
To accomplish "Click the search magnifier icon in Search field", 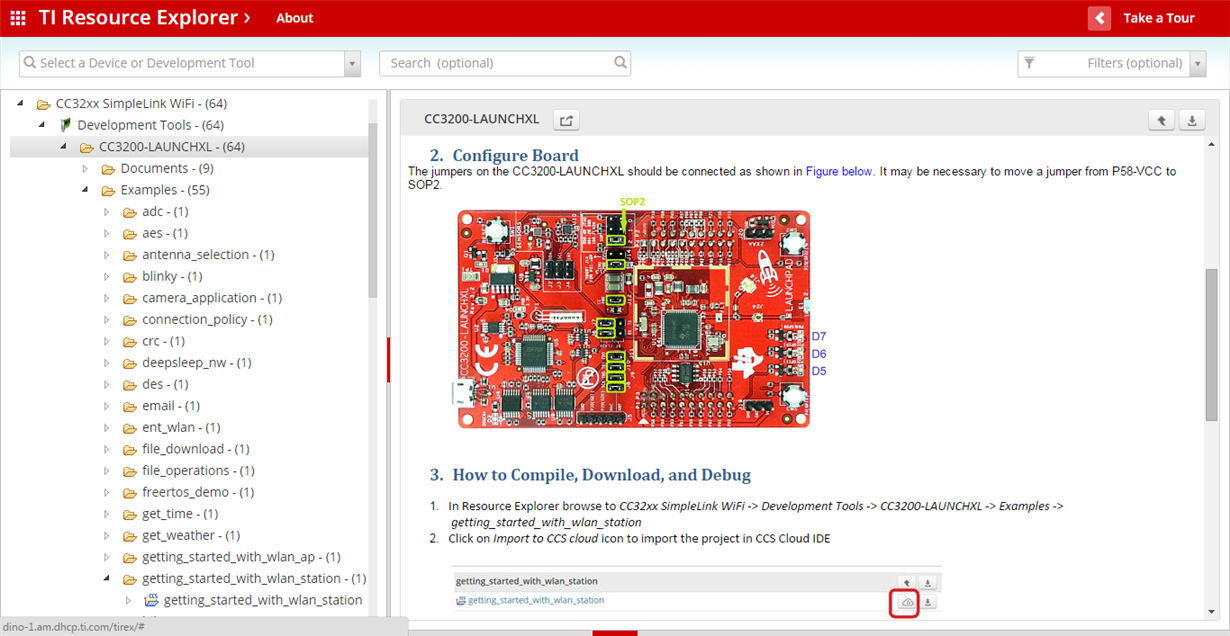I will coord(621,62).
